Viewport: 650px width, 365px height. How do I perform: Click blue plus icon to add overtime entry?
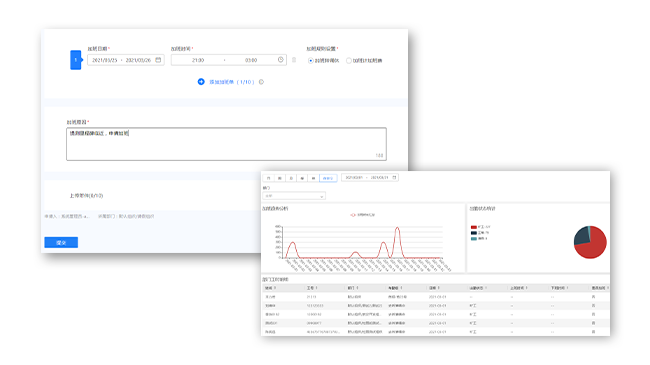click(x=201, y=82)
